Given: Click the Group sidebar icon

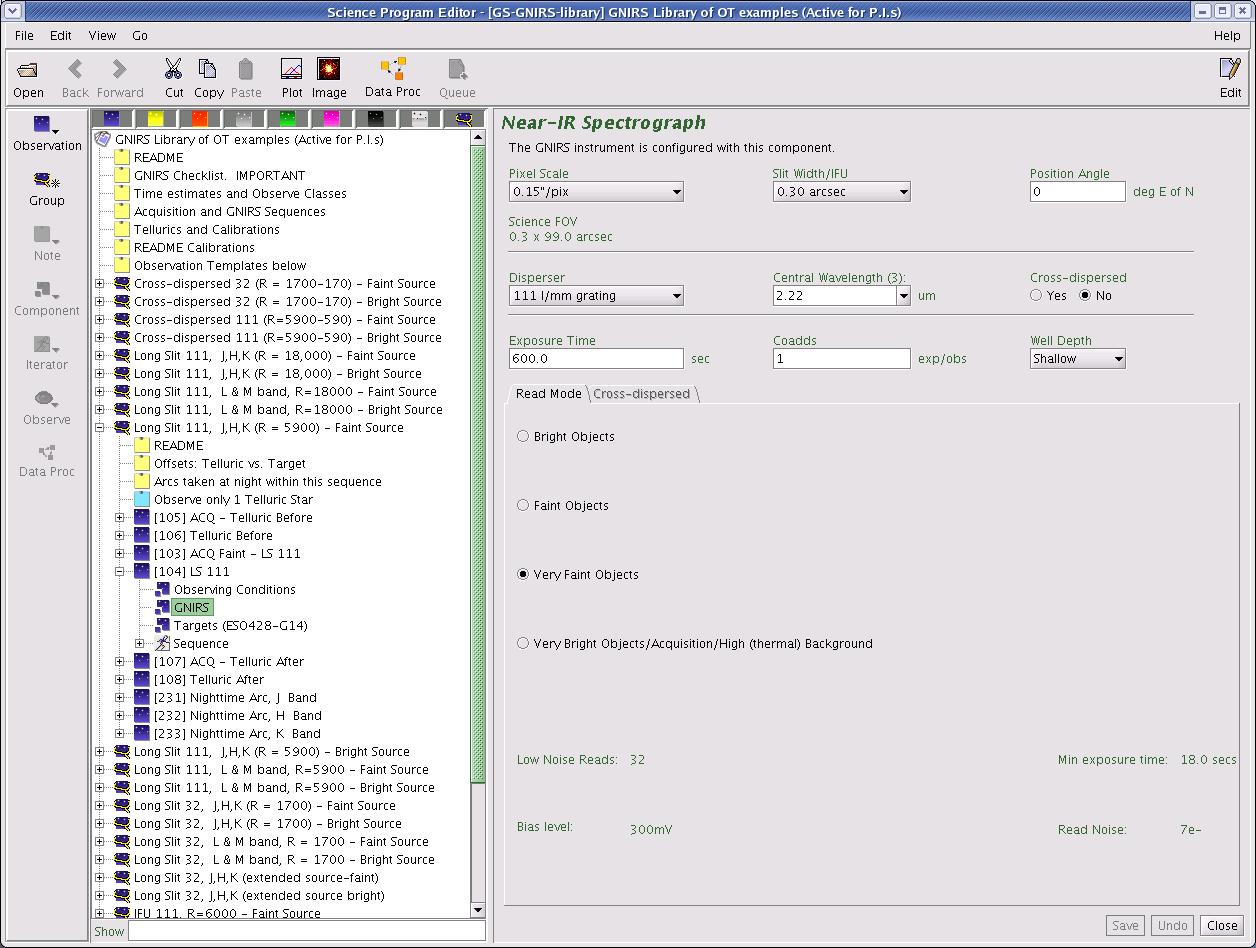Looking at the screenshot, I should point(46,181).
